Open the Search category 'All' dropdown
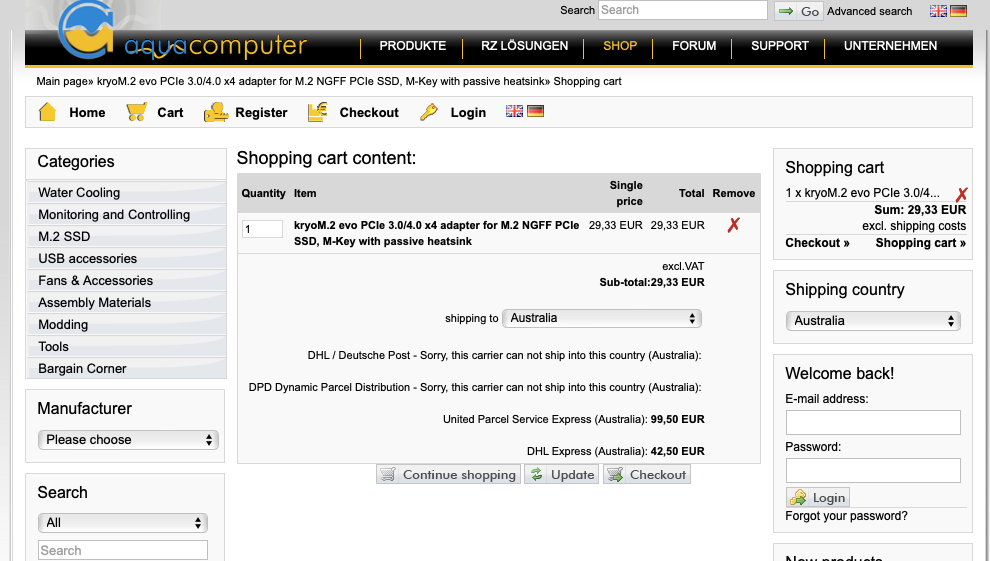The height and width of the screenshot is (561, 990). tap(122, 523)
